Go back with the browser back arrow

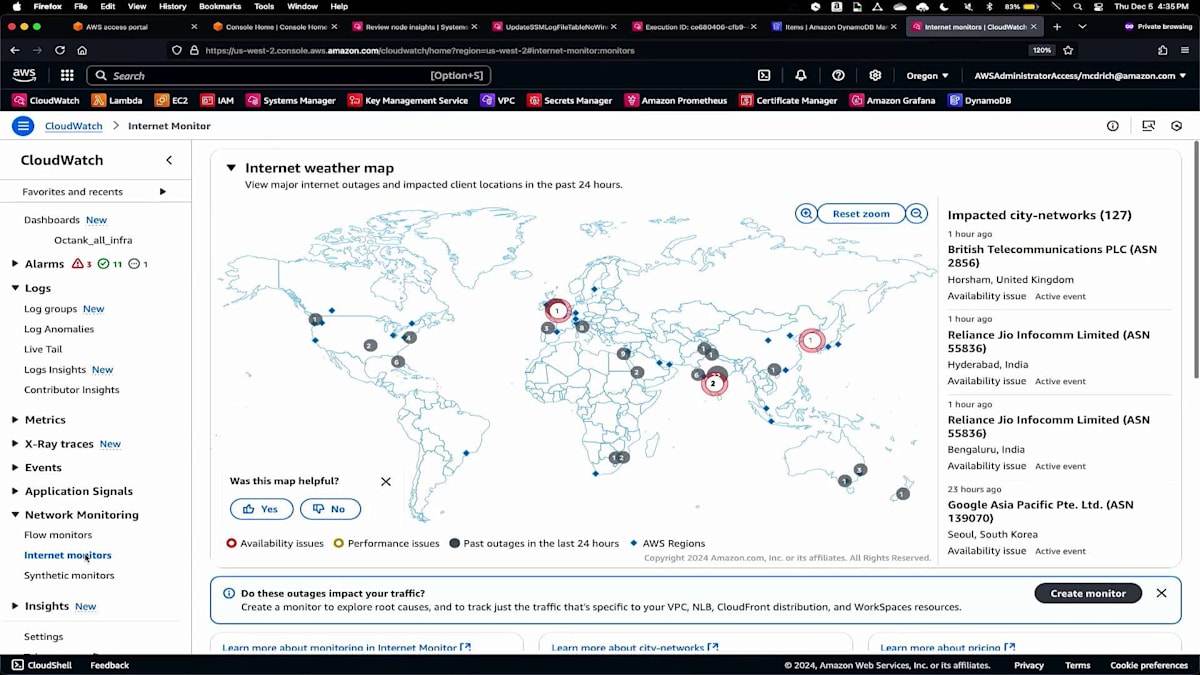(15, 50)
